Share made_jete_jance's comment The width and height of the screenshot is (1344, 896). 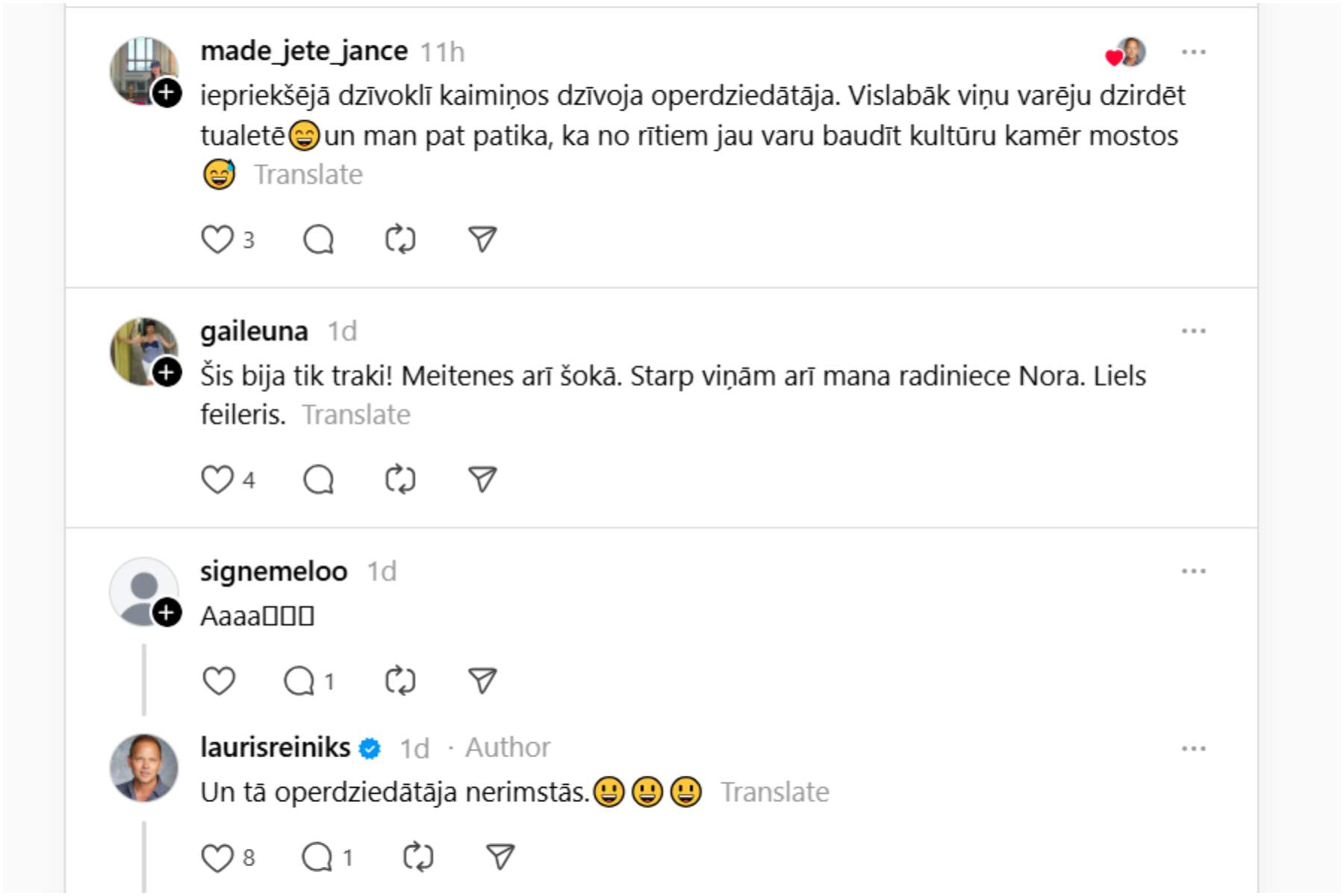pyautogui.click(x=482, y=240)
